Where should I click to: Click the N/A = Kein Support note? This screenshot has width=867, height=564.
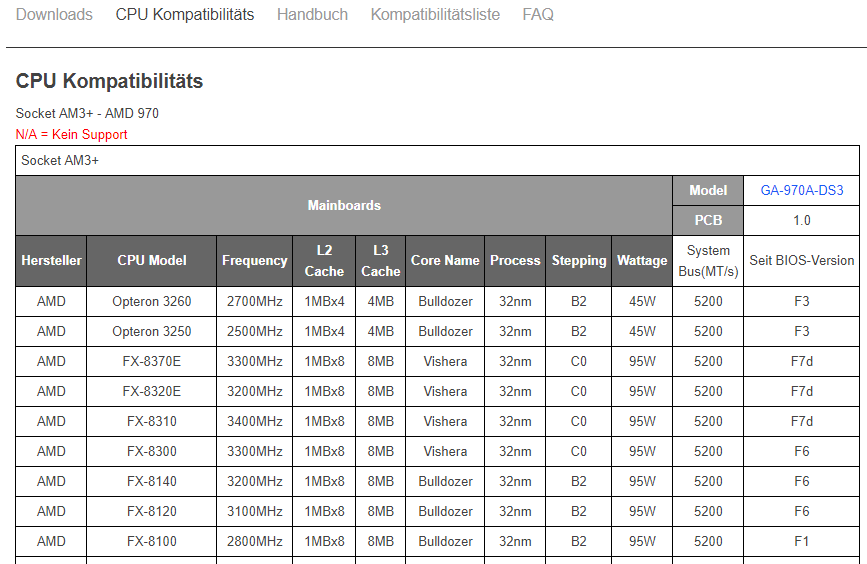(x=71, y=134)
